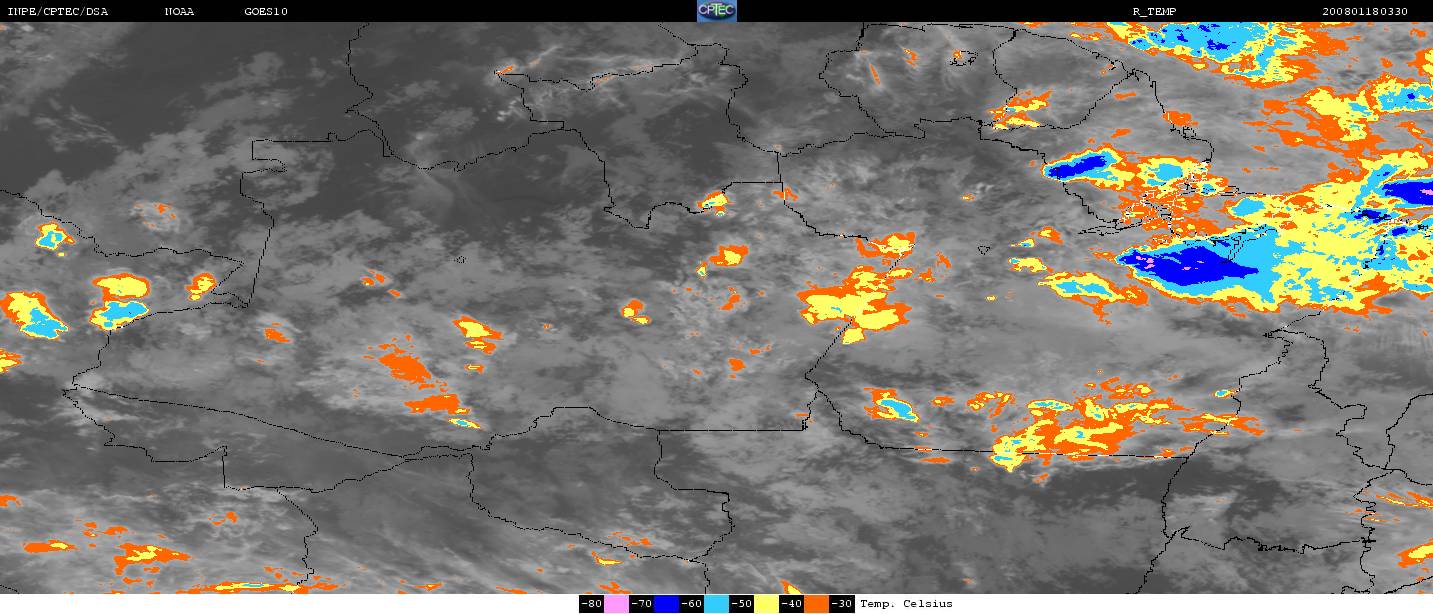Select the R_TEMP product label
Image resolution: width=1433 pixels, height=614 pixels.
pyautogui.click(x=1154, y=12)
